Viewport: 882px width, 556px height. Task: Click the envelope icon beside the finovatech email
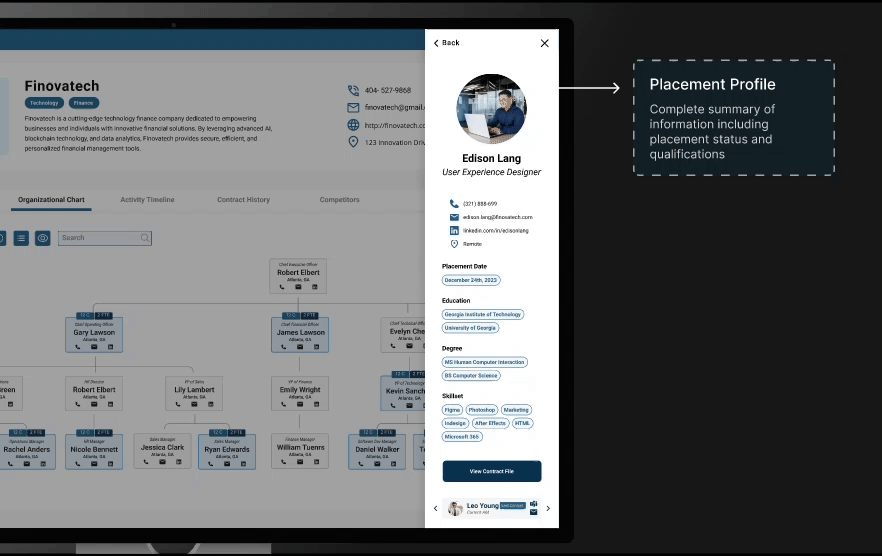click(353, 107)
